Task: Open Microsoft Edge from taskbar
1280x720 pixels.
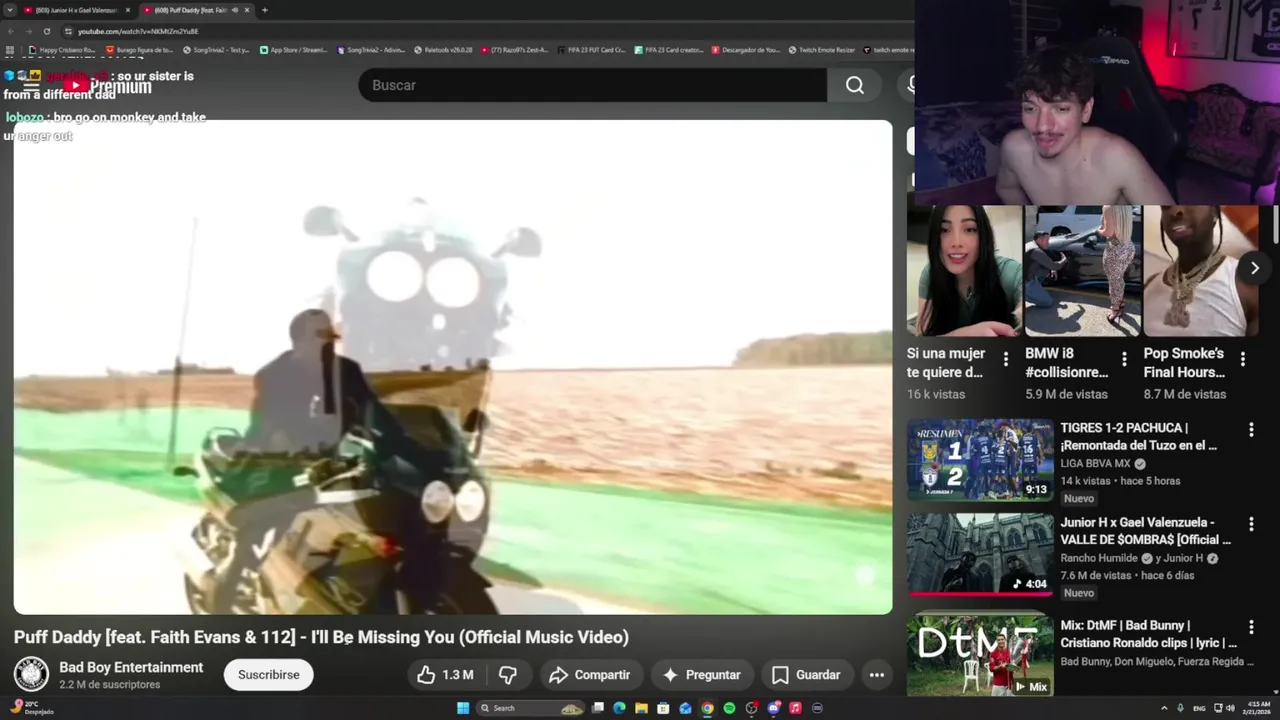Action: click(619, 708)
